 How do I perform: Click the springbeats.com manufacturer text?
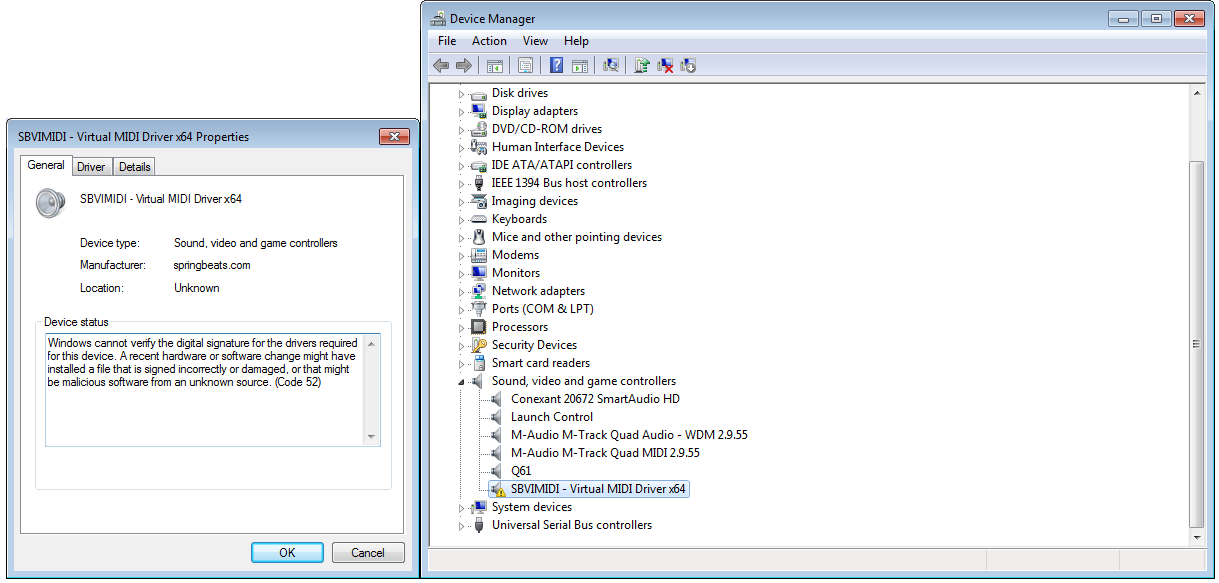point(212,265)
